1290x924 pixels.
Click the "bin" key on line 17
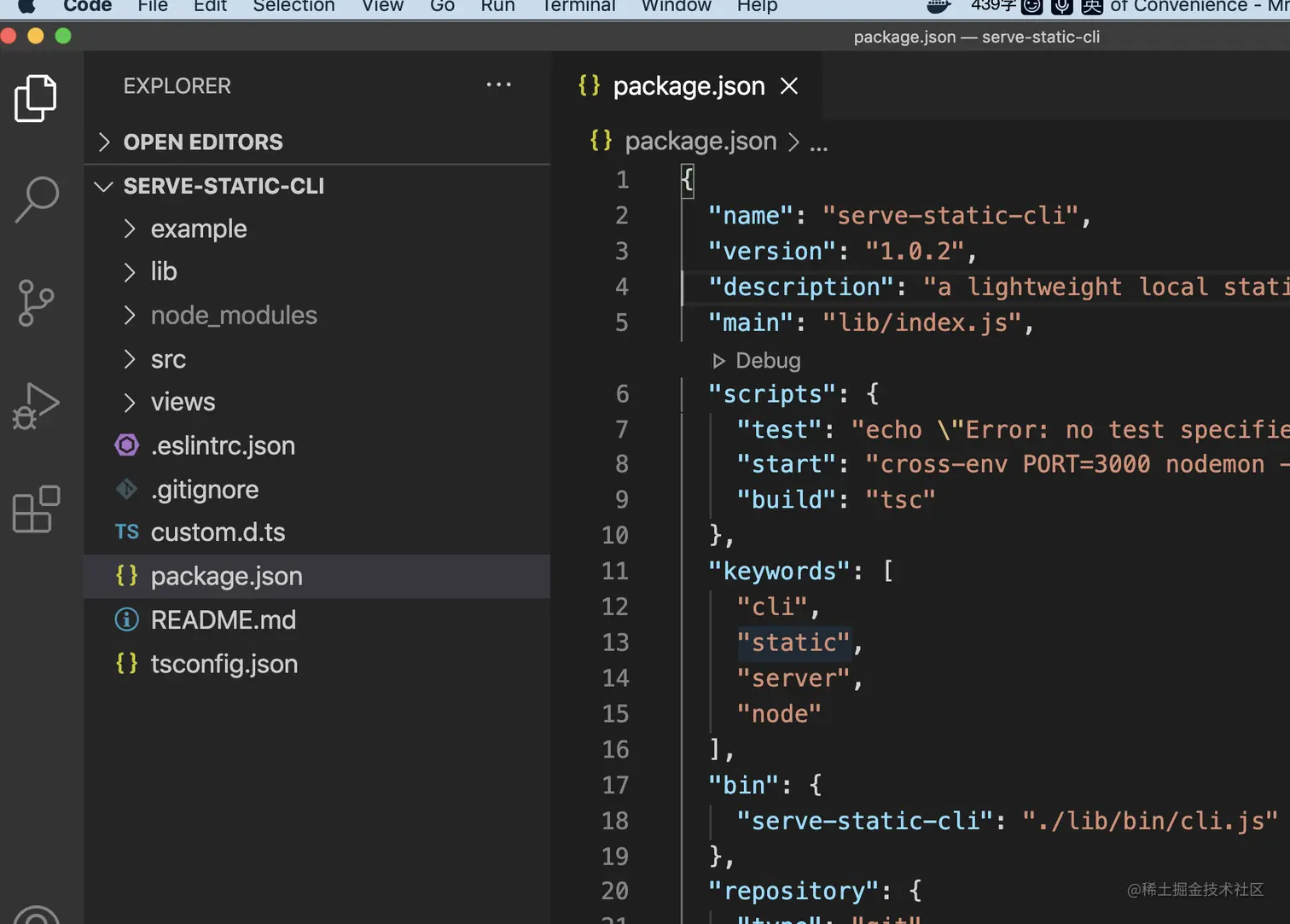click(x=744, y=785)
